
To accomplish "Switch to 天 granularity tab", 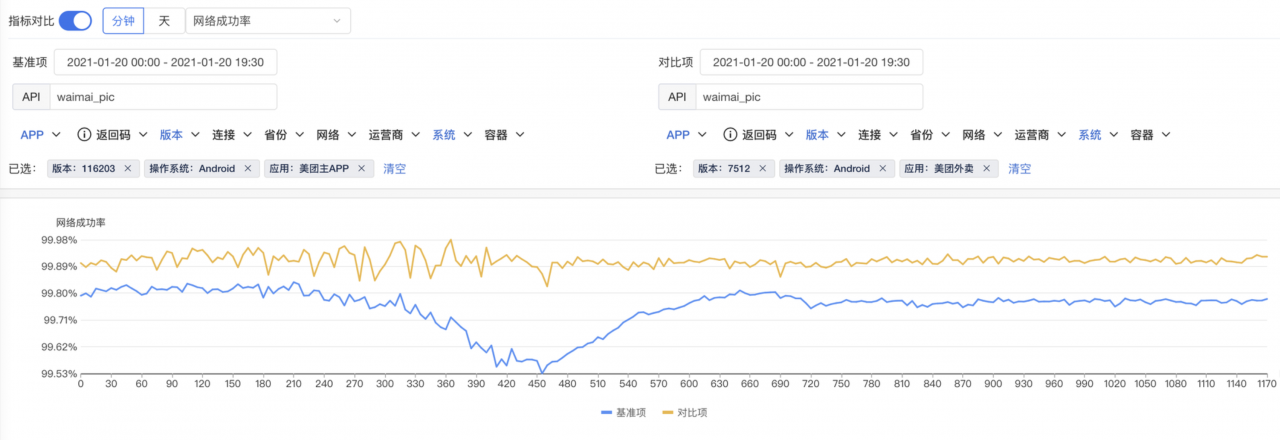I will [x=164, y=21].
